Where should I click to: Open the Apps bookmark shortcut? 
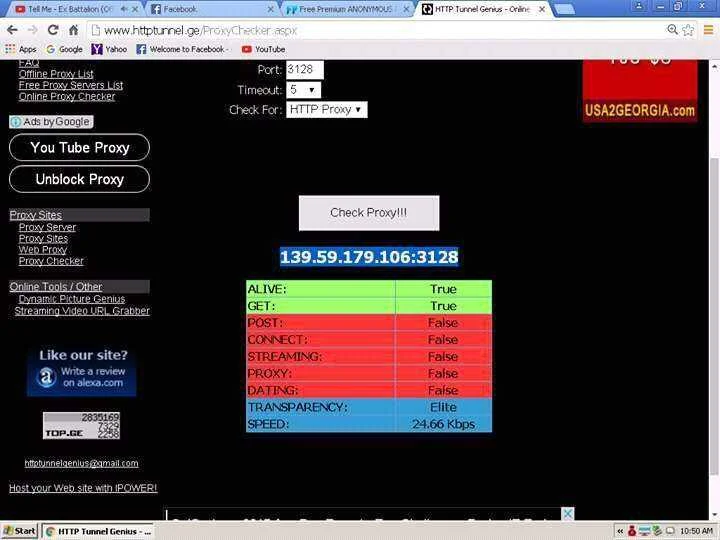coord(21,49)
